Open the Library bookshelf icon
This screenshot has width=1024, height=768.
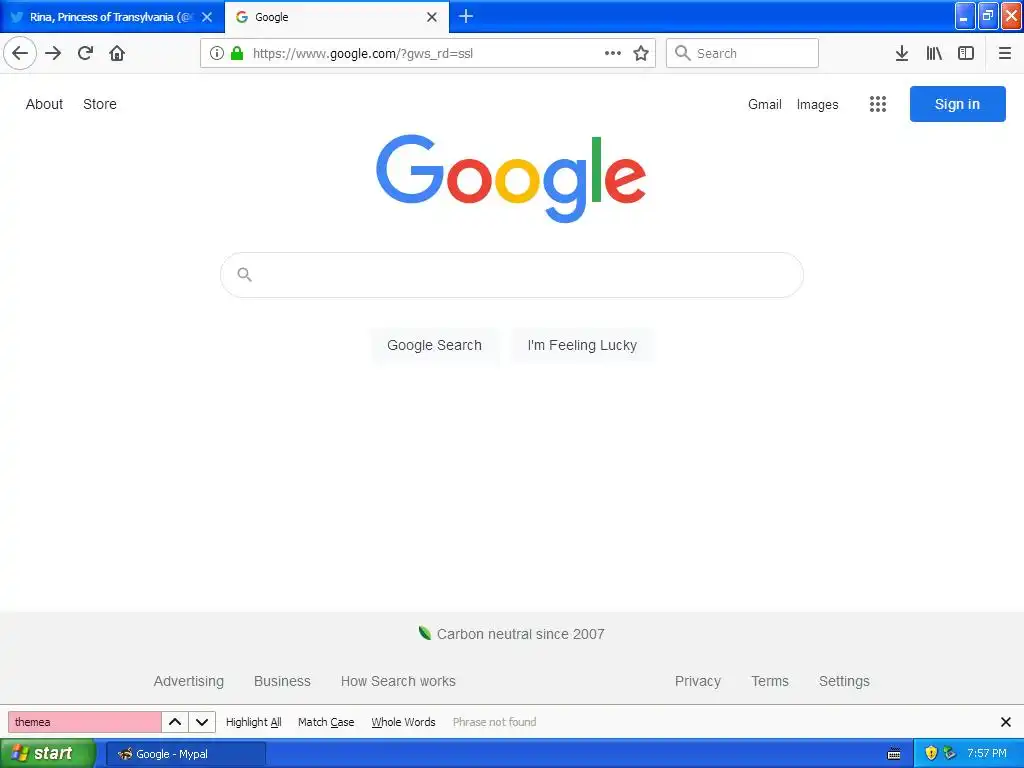934,54
